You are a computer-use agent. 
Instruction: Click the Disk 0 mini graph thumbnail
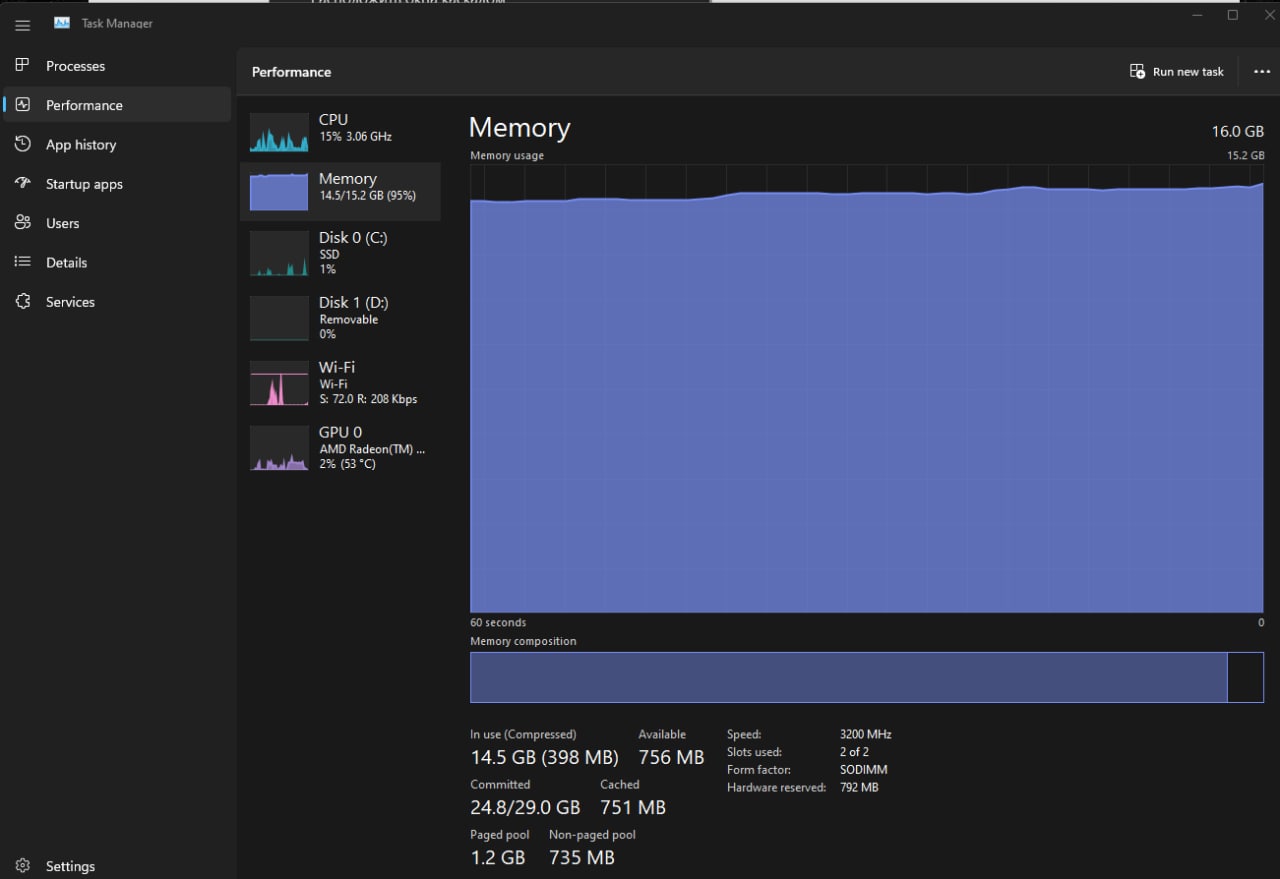(x=279, y=254)
